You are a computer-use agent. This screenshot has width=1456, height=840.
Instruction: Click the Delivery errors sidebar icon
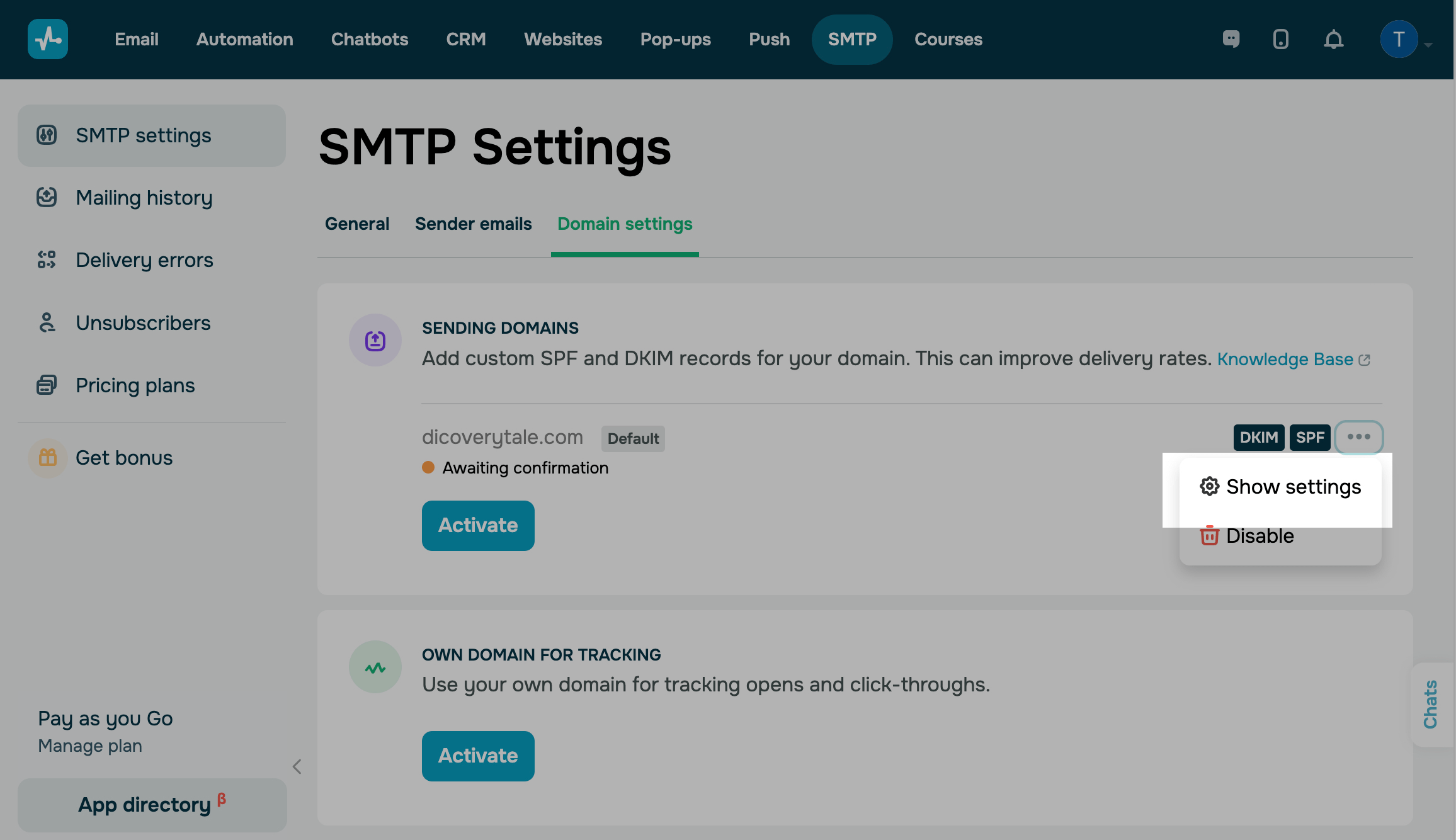coord(47,259)
